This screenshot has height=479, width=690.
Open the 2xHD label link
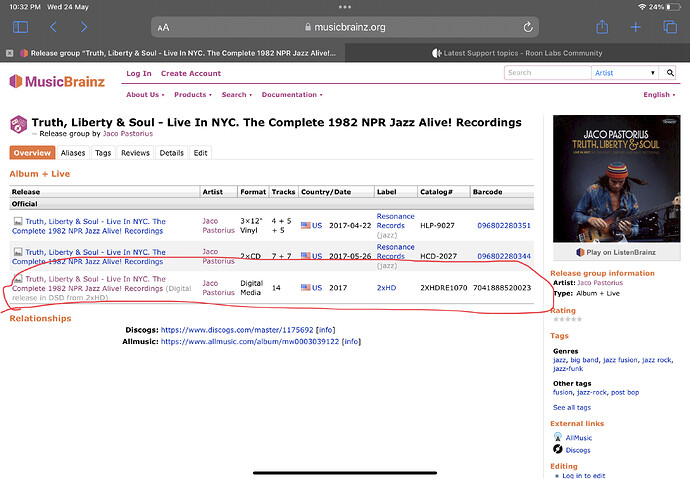point(386,288)
